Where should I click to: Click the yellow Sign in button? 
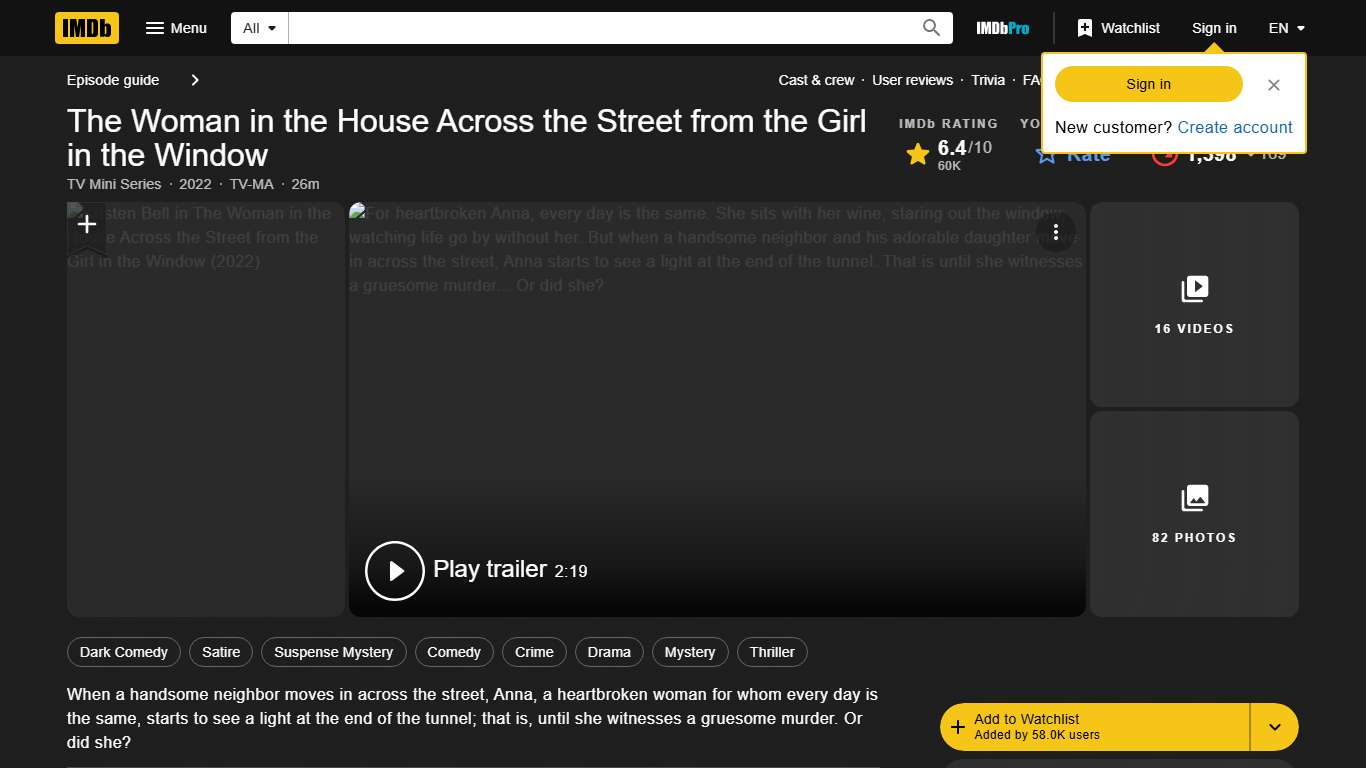[x=1147, y=84]
